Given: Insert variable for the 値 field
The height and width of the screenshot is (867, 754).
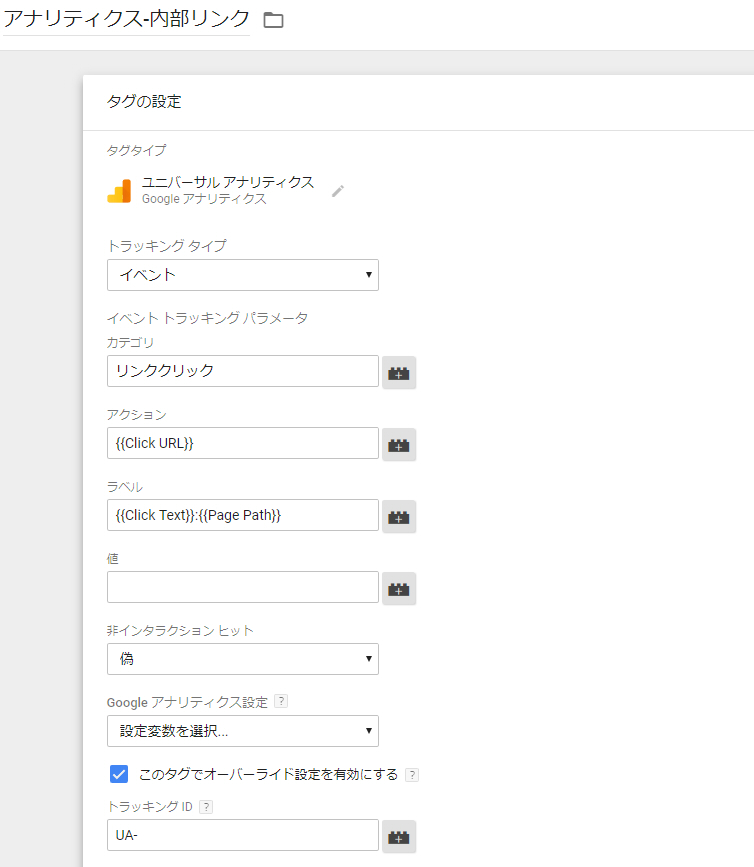Looking at the screenshot, I should point(399,589).
